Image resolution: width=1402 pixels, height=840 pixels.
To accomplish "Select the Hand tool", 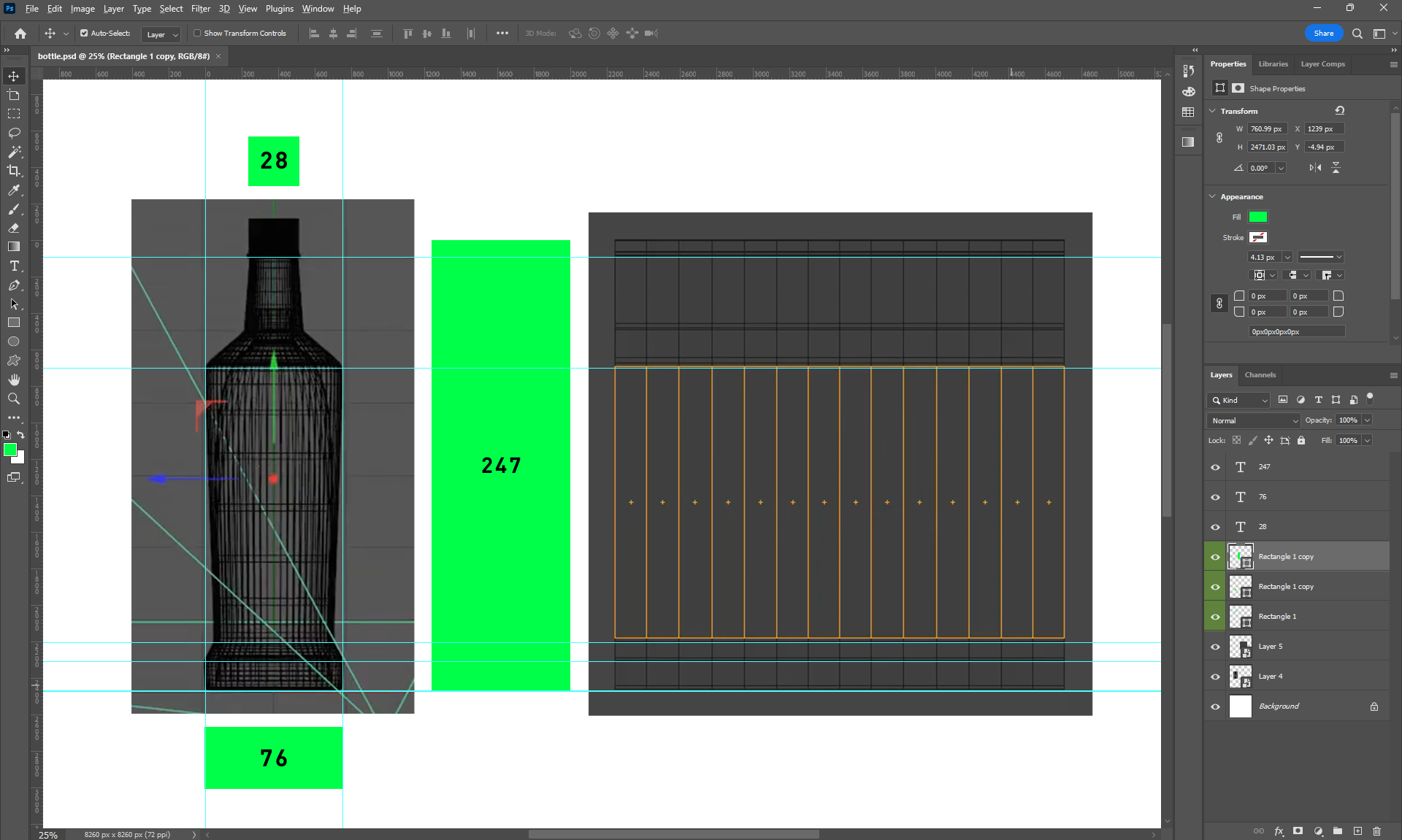I will (x=14, y=379).
